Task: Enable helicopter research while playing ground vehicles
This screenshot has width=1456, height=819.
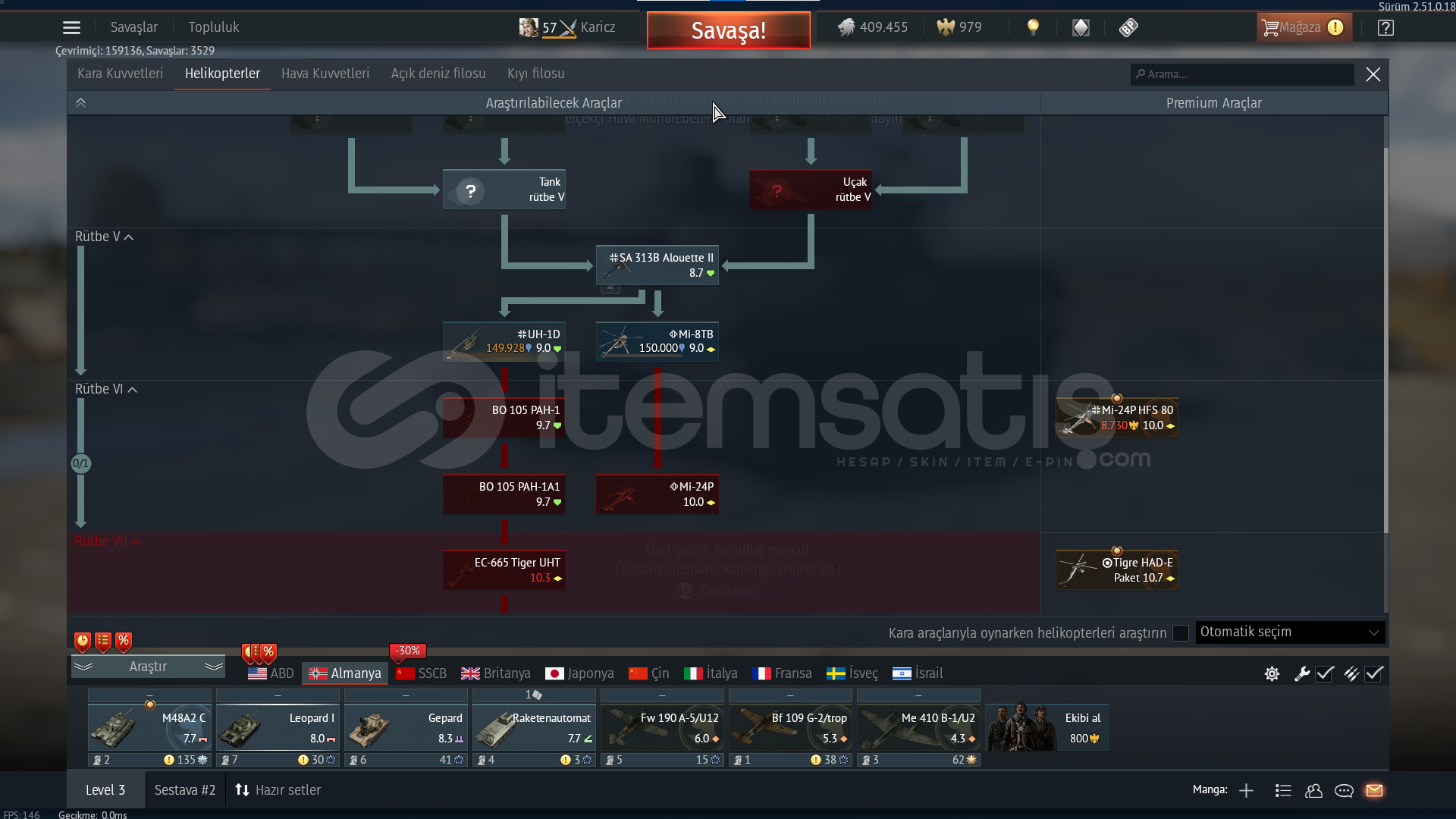Action: tap(1180, 632)
